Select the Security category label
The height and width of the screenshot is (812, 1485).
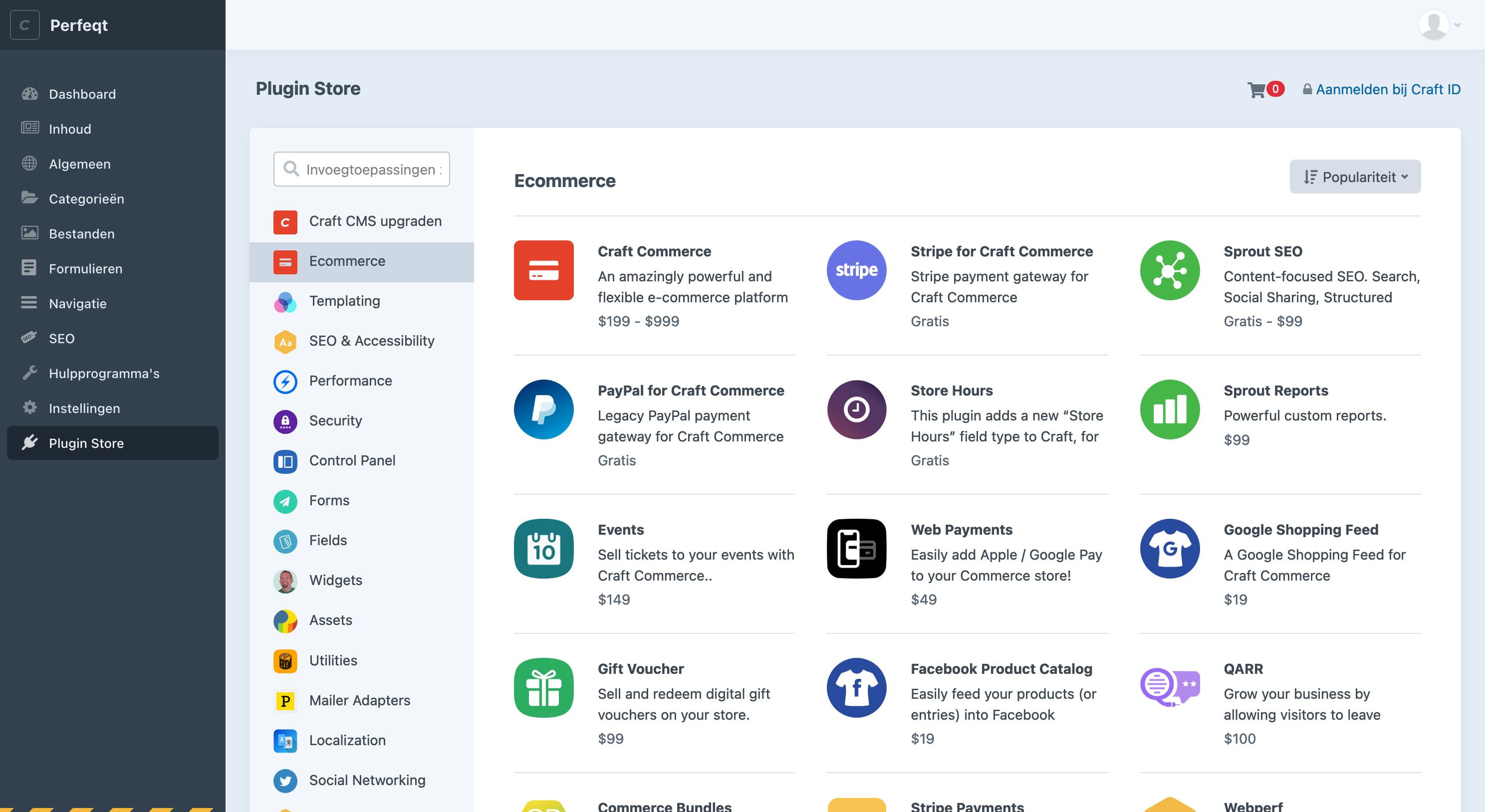coord(335,420)
